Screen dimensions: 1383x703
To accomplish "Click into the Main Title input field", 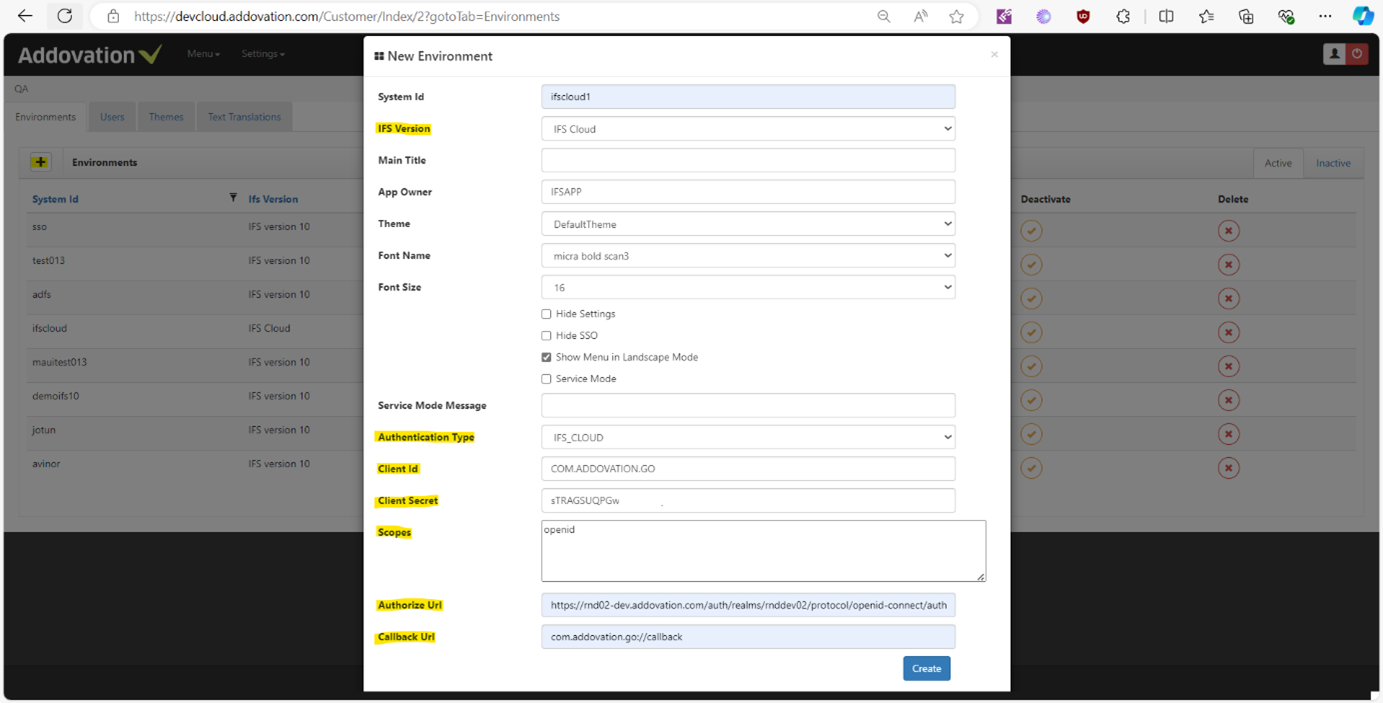I will pyautogui.click(x=748, y=160).
